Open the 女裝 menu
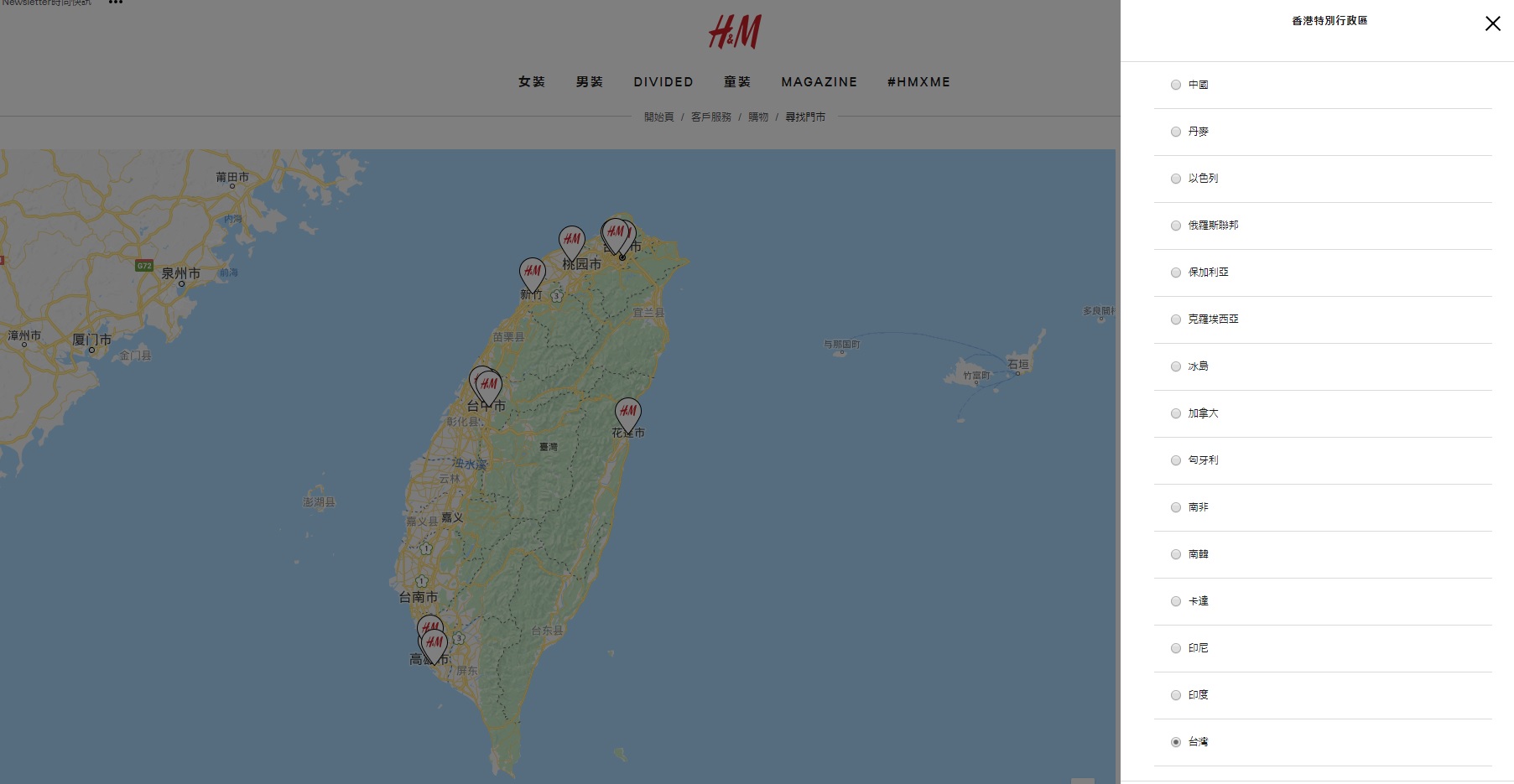Viewport: 1514px width, 784px height. [x=532, y=82]
